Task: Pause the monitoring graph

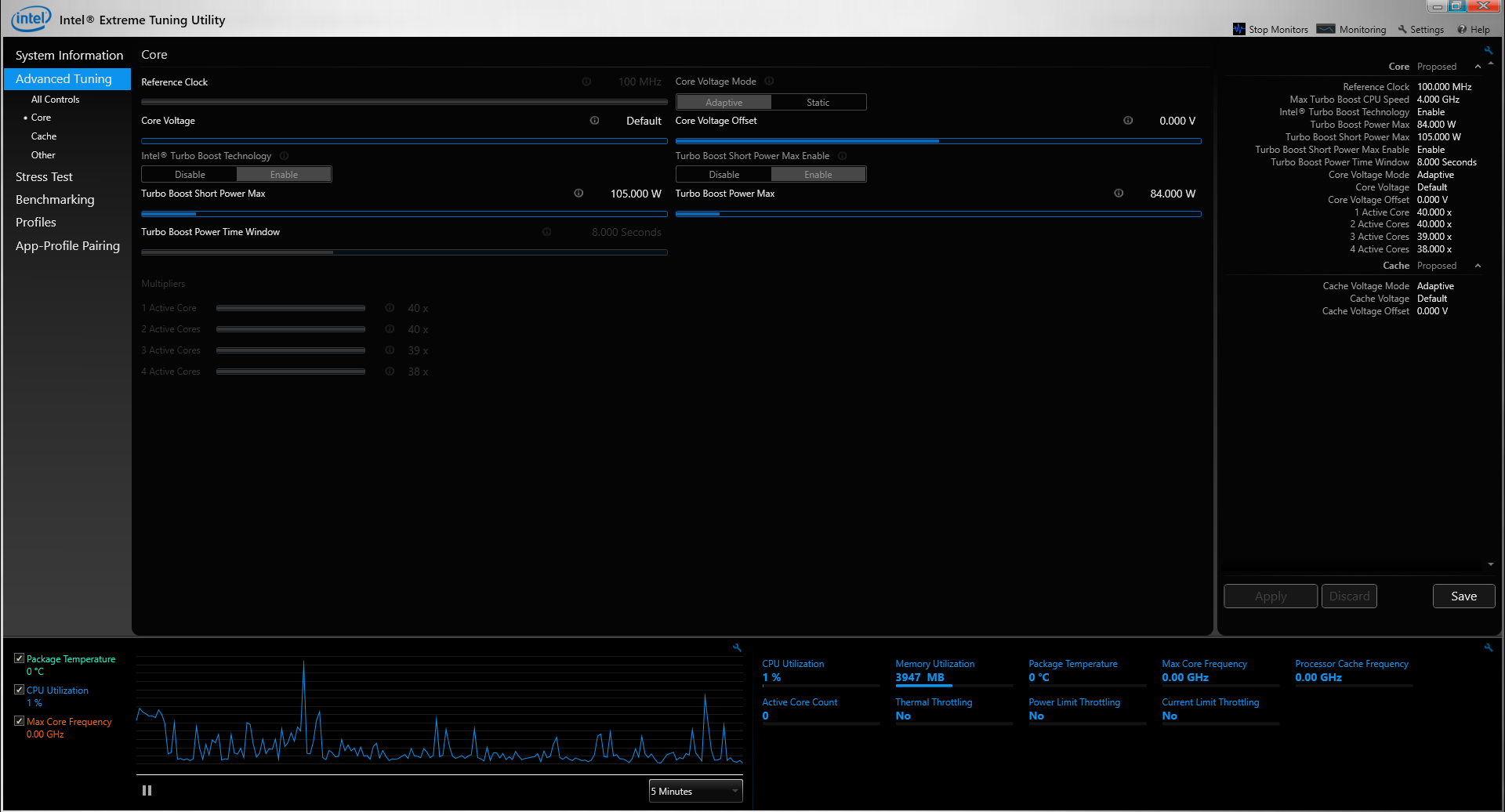Action: pos(147,791)
